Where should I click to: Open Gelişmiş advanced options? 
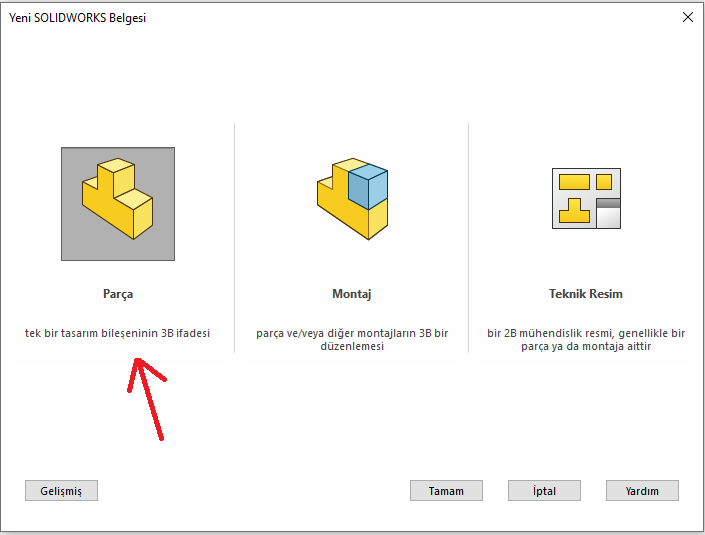click(x=61, y=491)
